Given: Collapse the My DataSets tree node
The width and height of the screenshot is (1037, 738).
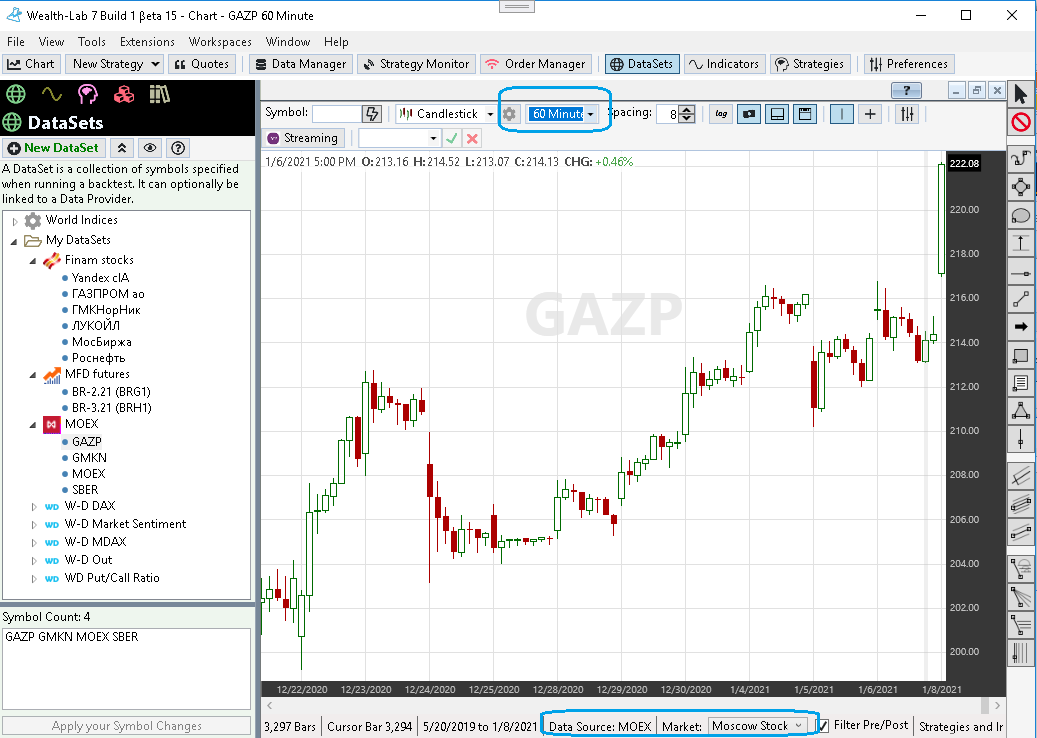Looking at the screenshot, I should coord(15,241).
